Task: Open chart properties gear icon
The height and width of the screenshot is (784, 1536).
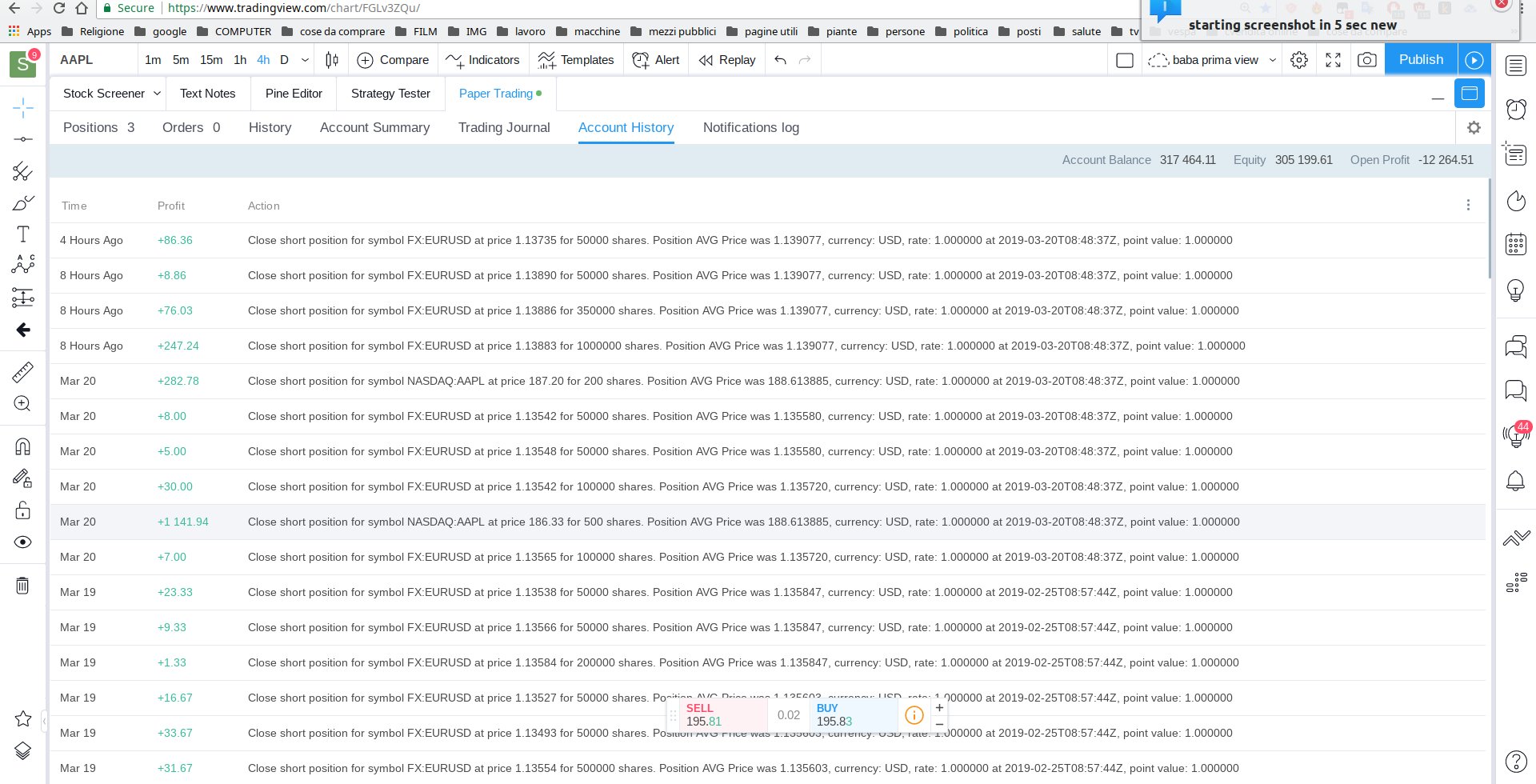Action: click(1299, 60)
